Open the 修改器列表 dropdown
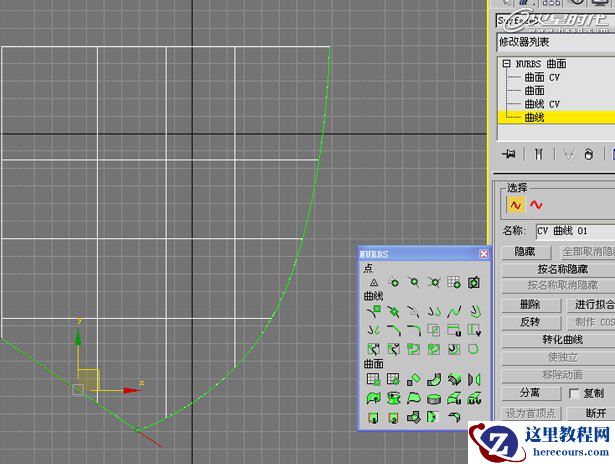 point(556,42)
